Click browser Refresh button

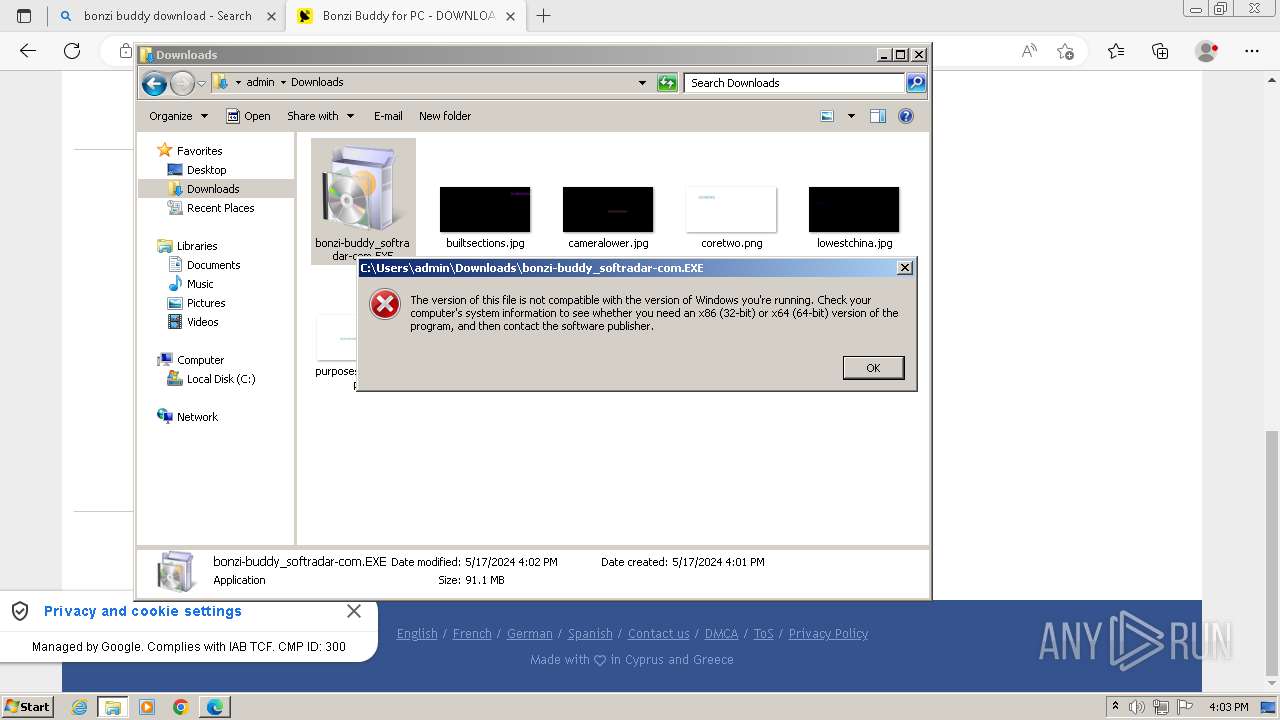point(72,51)
